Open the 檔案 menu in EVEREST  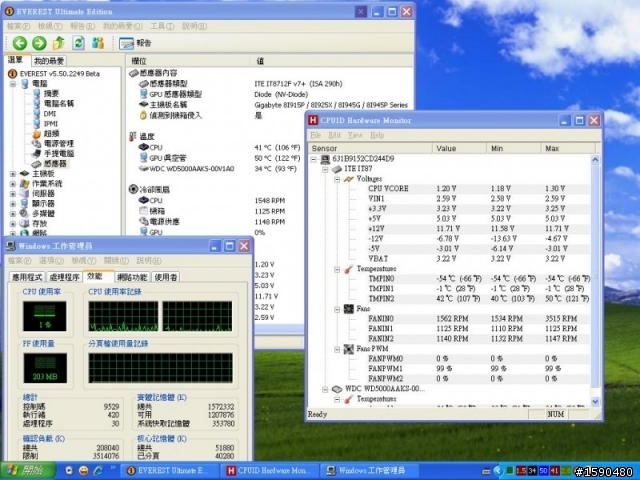coord(18,26)
